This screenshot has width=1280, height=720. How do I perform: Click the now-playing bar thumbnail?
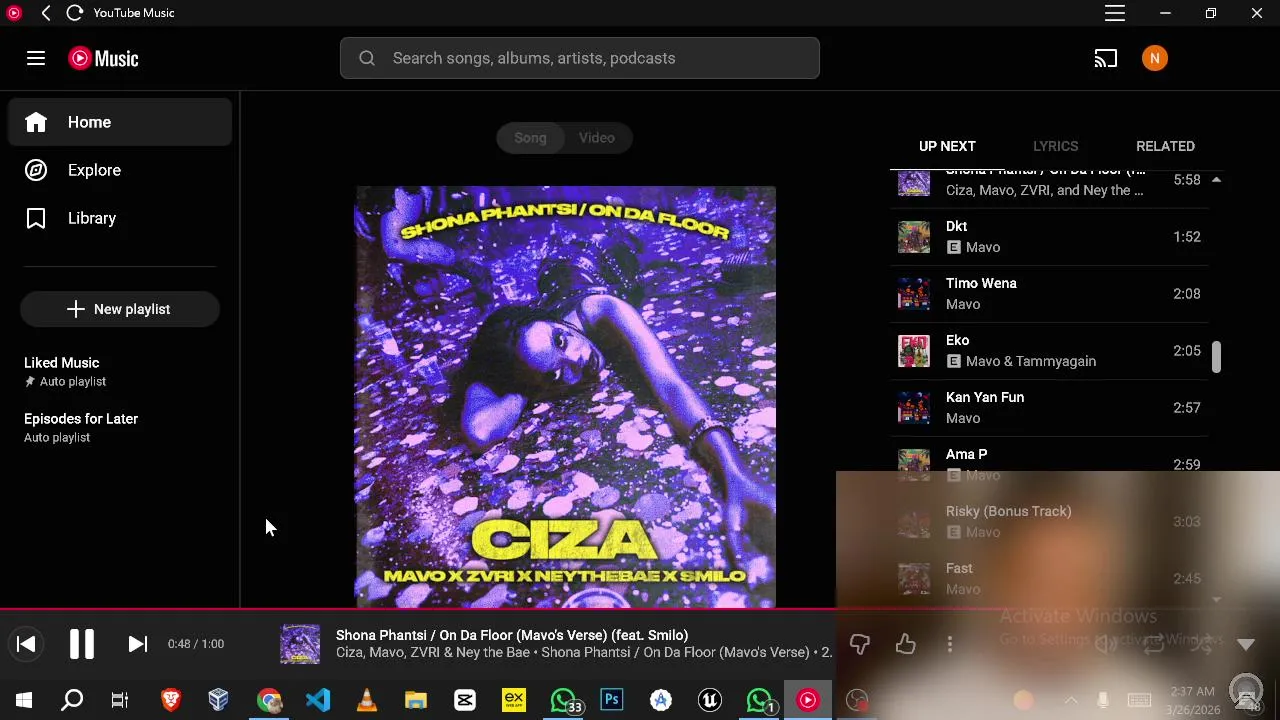point(300,644)
